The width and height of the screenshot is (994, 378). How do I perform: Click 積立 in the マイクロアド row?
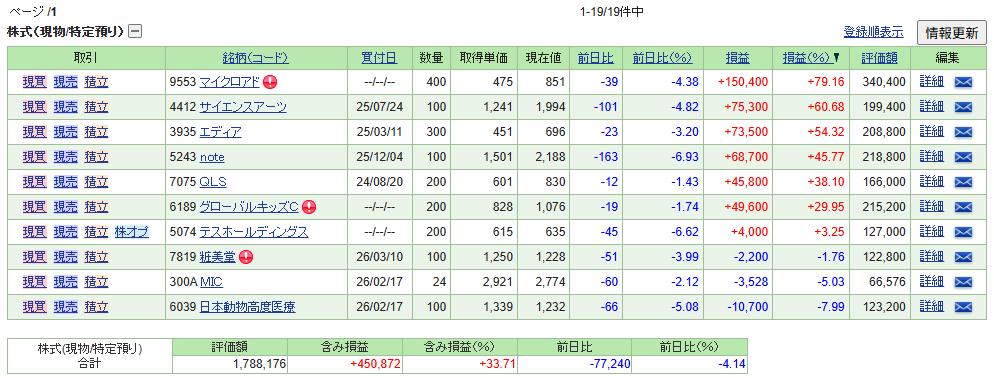(96, 82)
